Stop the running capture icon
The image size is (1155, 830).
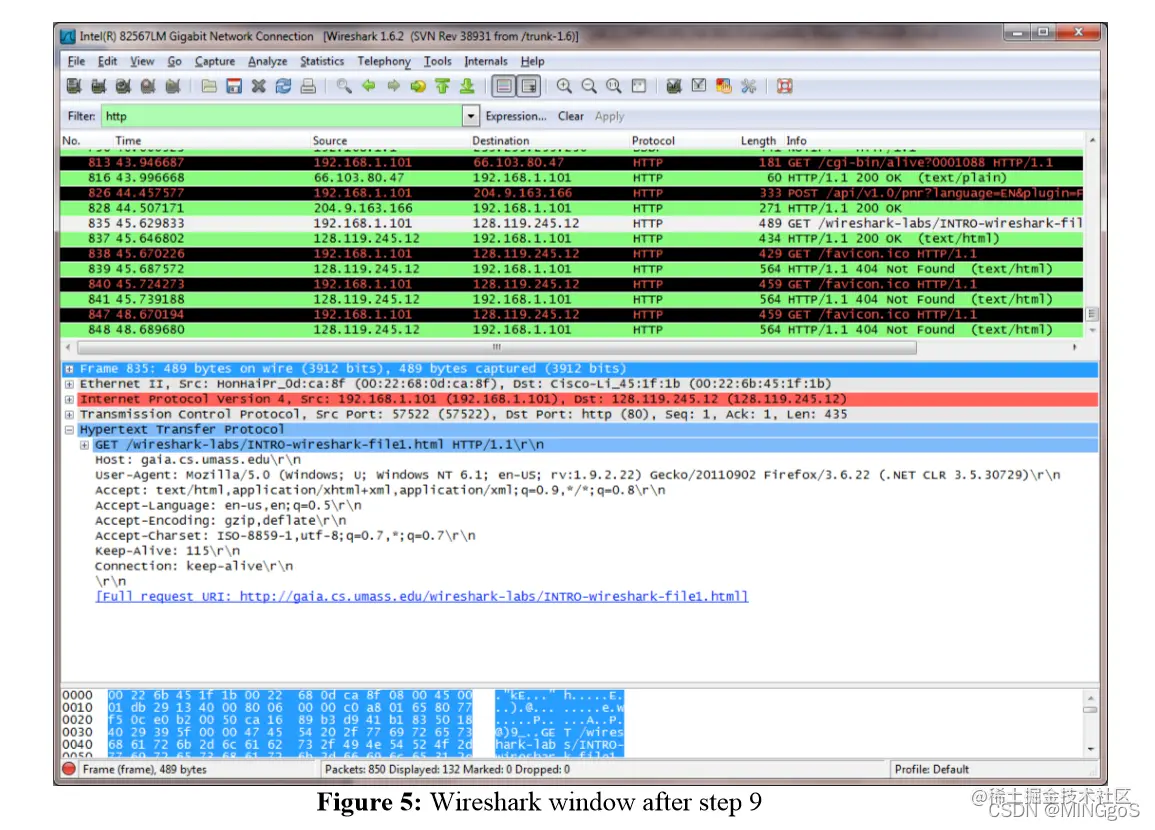click(x=148, y=86)
